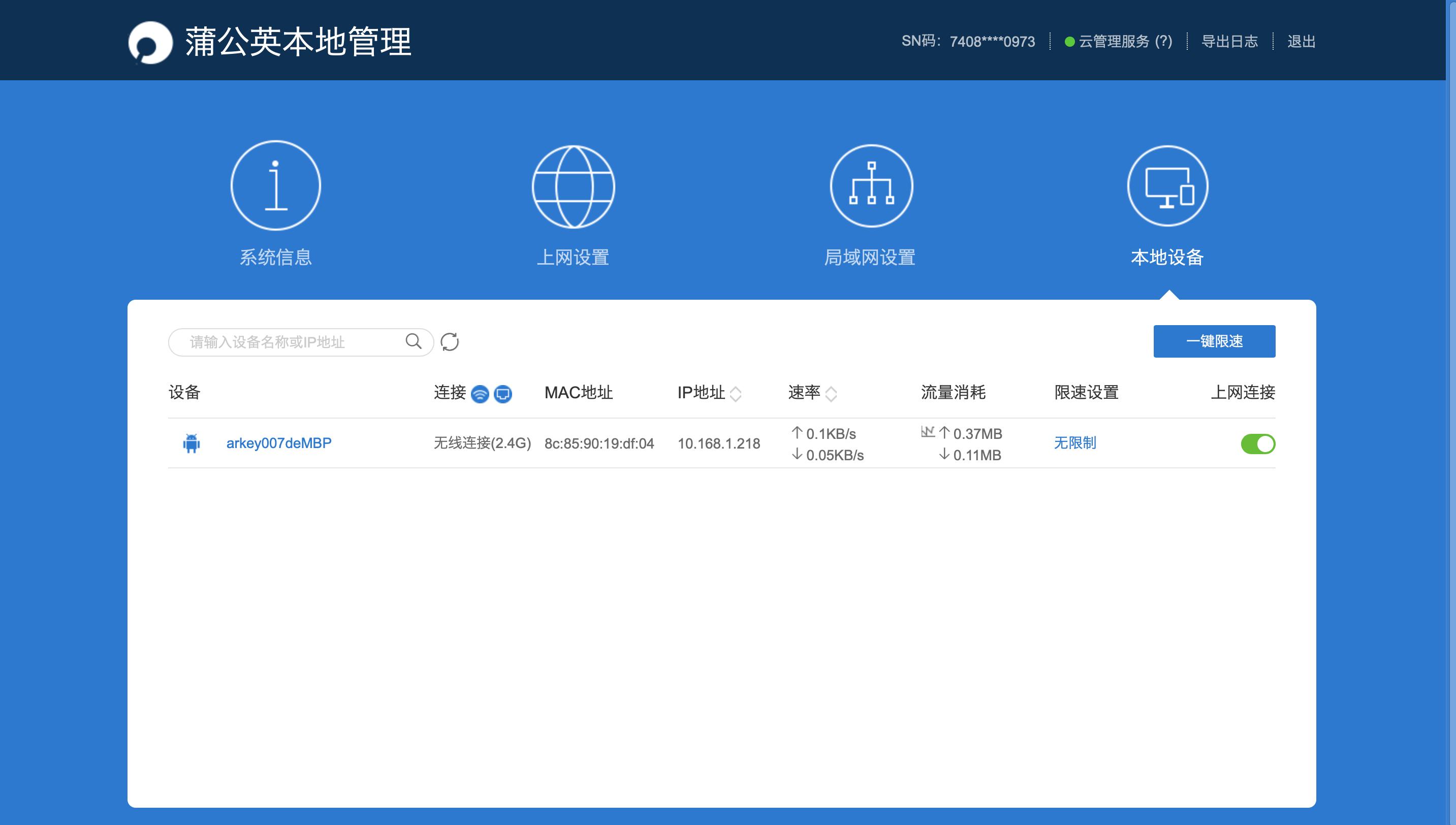Image resolution: width=1456 pixels, height=825 pixels.
Task: Click the 本地设备 devices icon
Action: (1167, 185)
